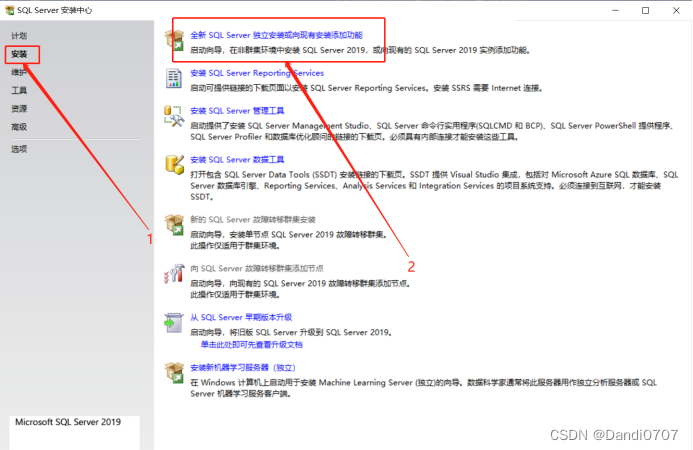This screenshot has width=693, height=450.
Task: Click description 启动向导，安装单节点 SQL Server 2019
Action: click(x=289, y=235)
